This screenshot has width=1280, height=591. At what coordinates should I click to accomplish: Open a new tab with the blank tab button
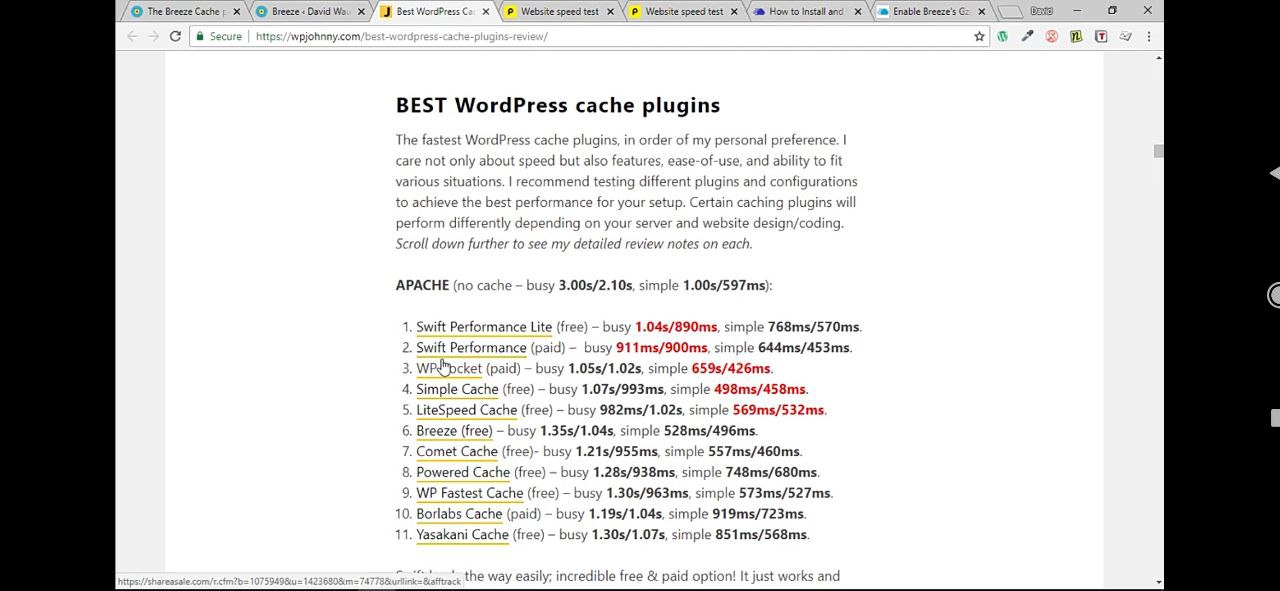pyautogui.click(x=1010, y=12)
